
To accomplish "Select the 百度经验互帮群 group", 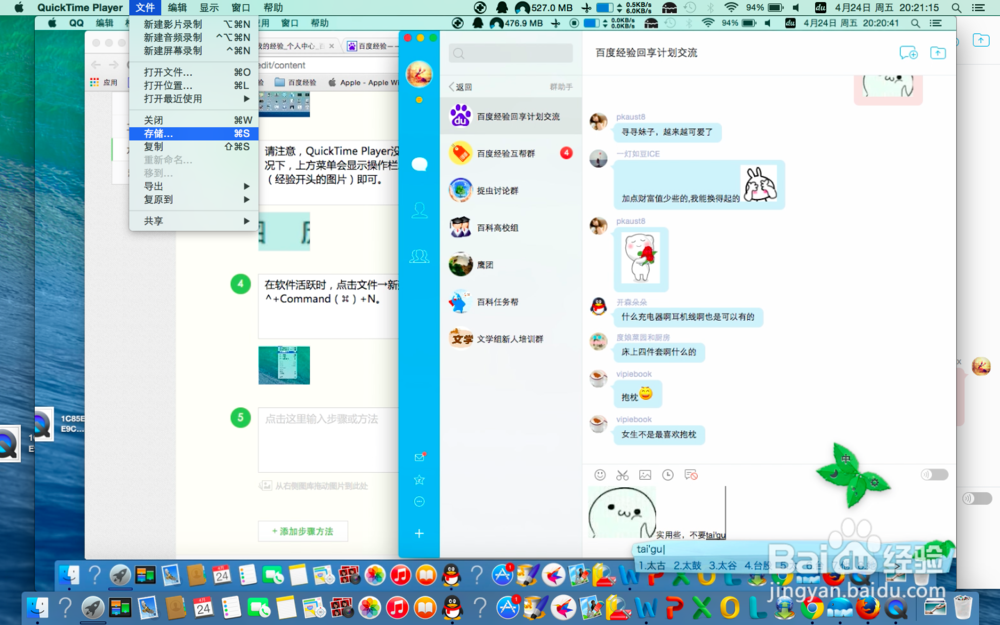I will [x=511, y=154].
